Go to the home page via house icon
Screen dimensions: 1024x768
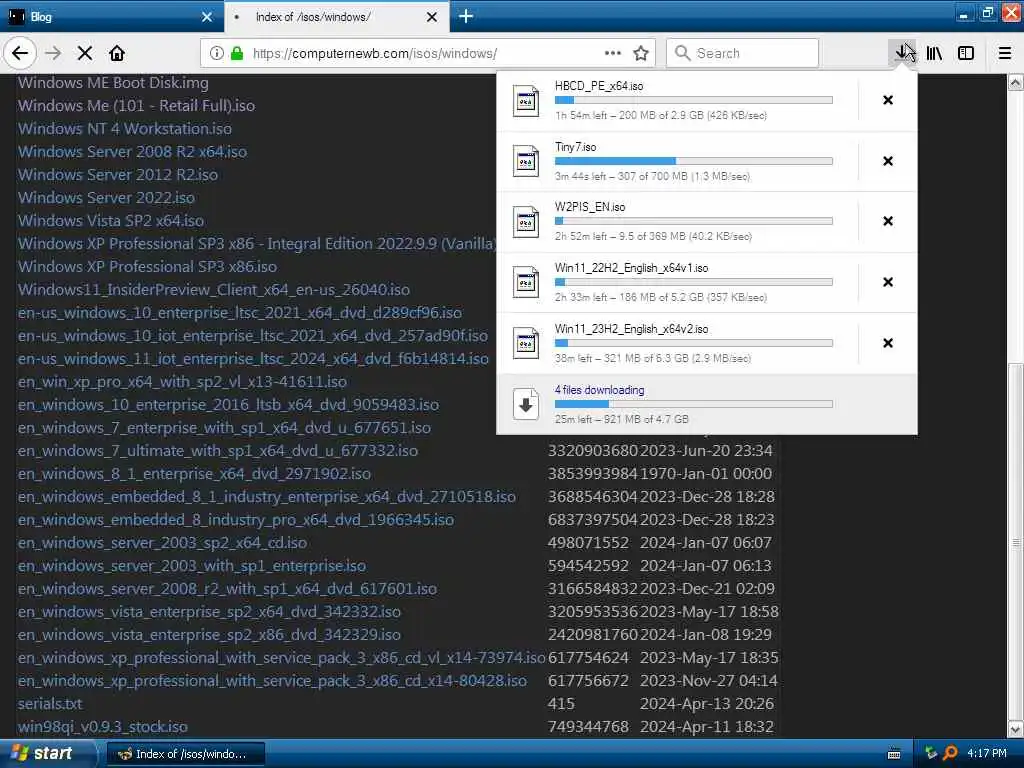point(117,54)
